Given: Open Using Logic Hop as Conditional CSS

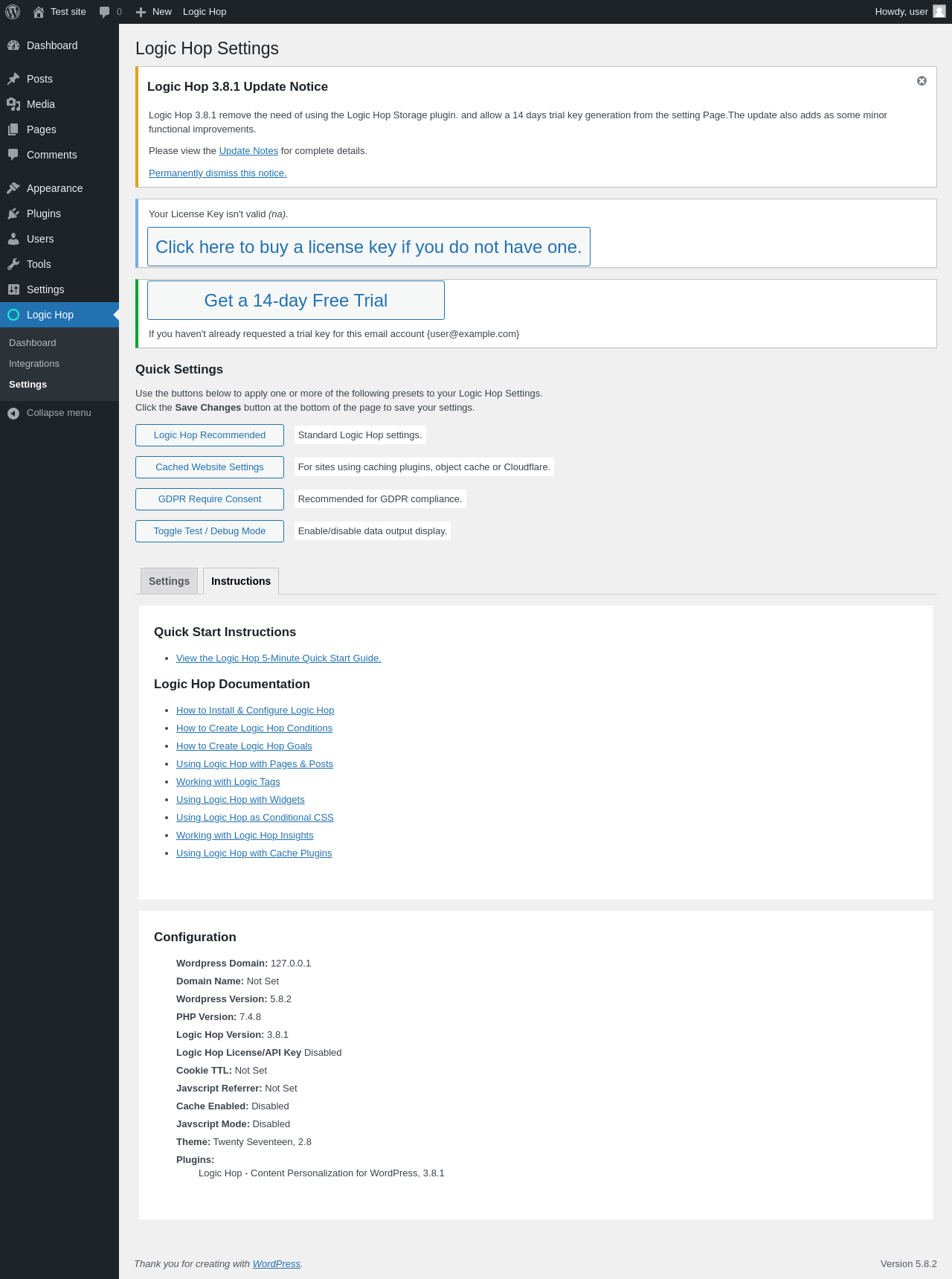Looking at the screenshot, I should point(255,818).
